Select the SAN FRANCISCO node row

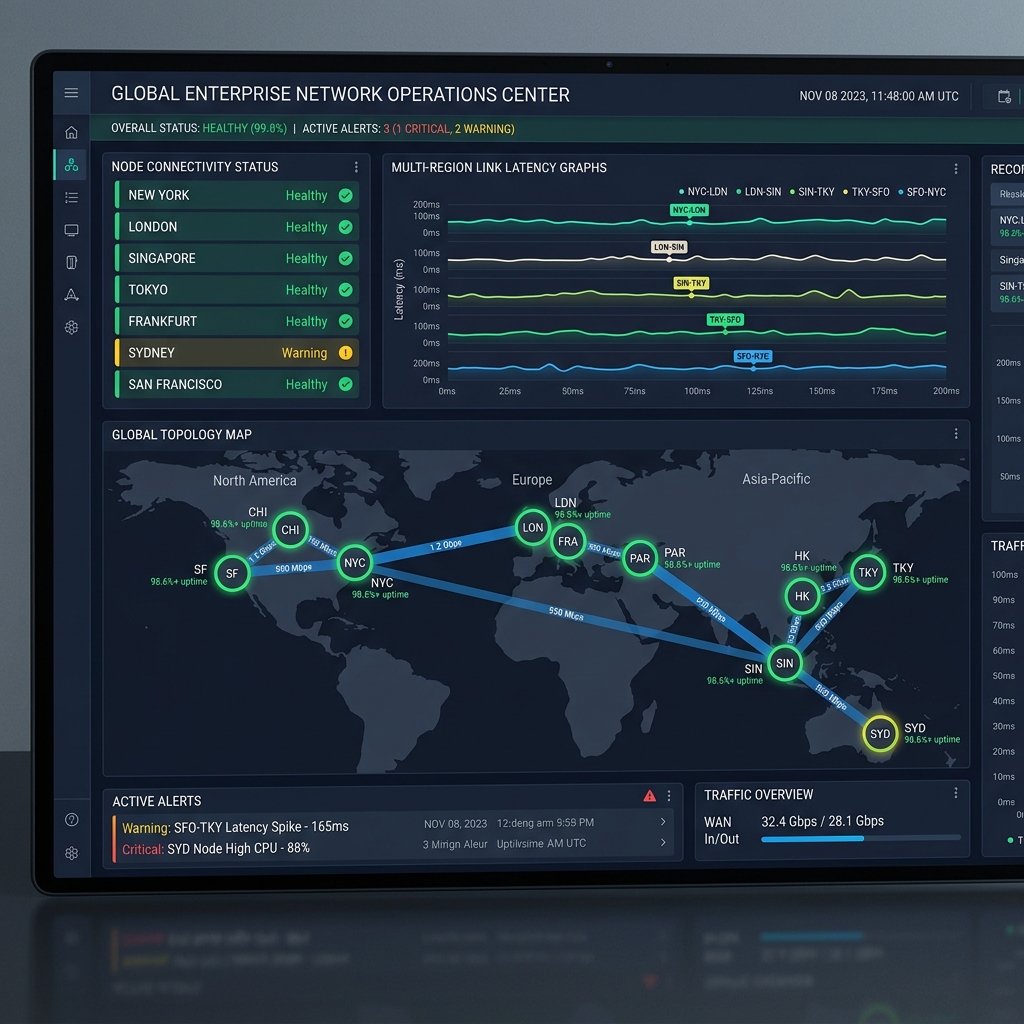click(236, 384)
